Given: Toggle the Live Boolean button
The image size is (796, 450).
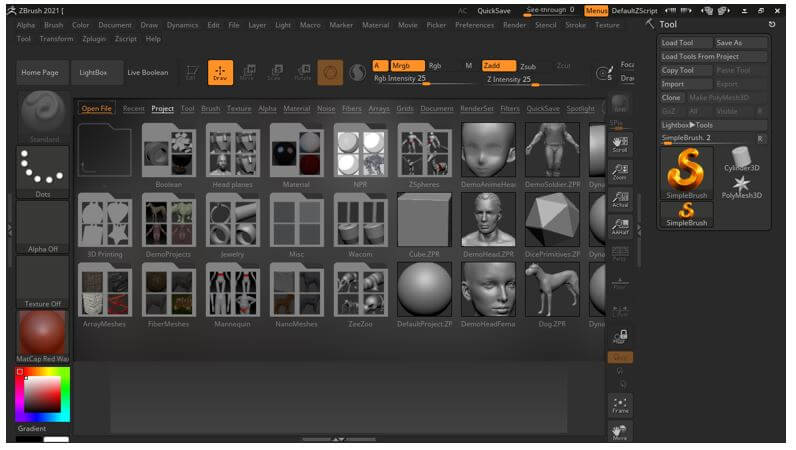Looking at the screenshot, I should click(x=148, y=73).
